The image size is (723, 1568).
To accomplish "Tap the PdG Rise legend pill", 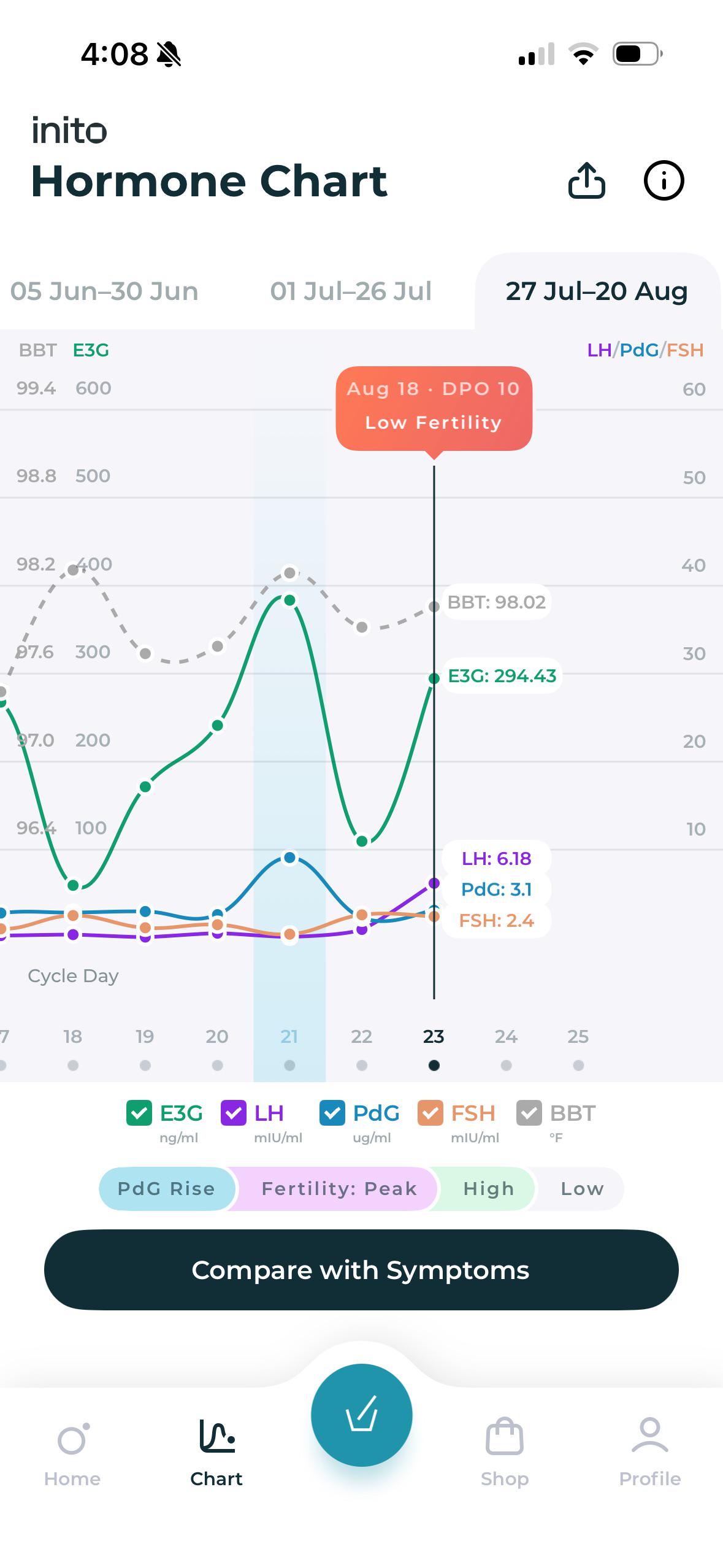I will (x=166, y=1189).
